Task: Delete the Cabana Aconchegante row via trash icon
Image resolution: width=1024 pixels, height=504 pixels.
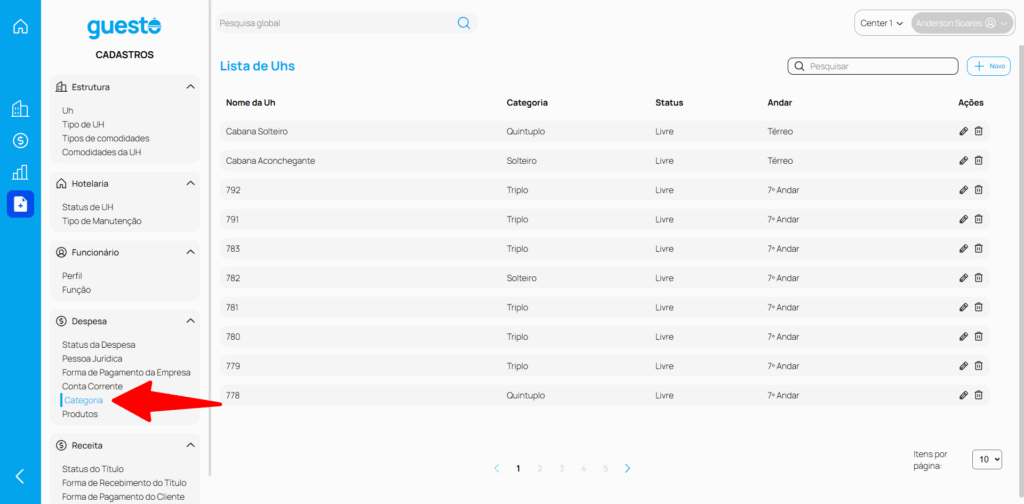Action: click(x=979, y=160)
